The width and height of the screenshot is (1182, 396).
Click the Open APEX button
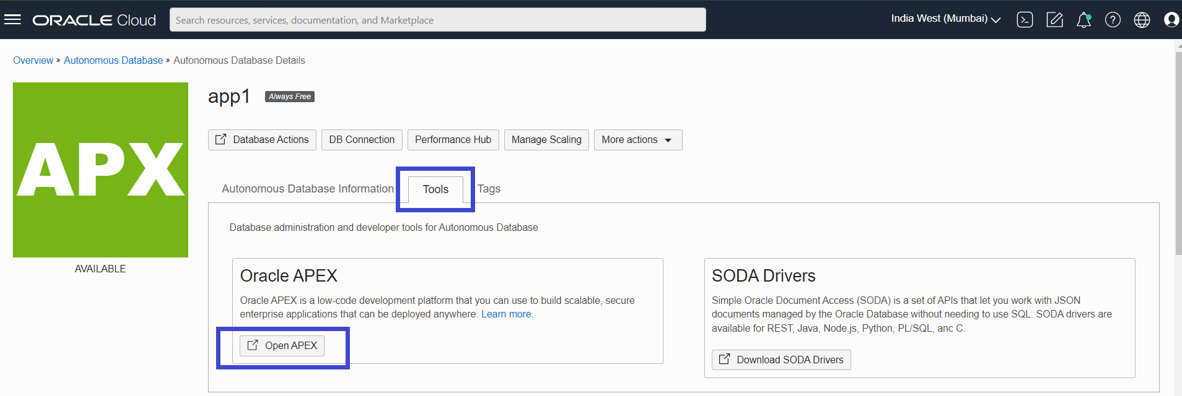tap(283, 345)
